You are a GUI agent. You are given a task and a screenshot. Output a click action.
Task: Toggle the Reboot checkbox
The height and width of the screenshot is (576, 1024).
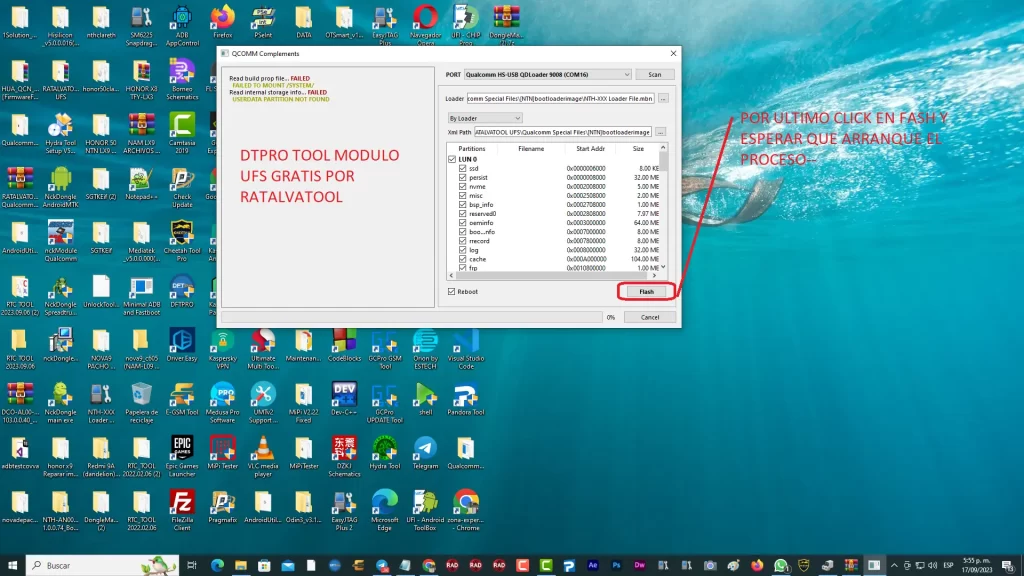coord(452,292)
